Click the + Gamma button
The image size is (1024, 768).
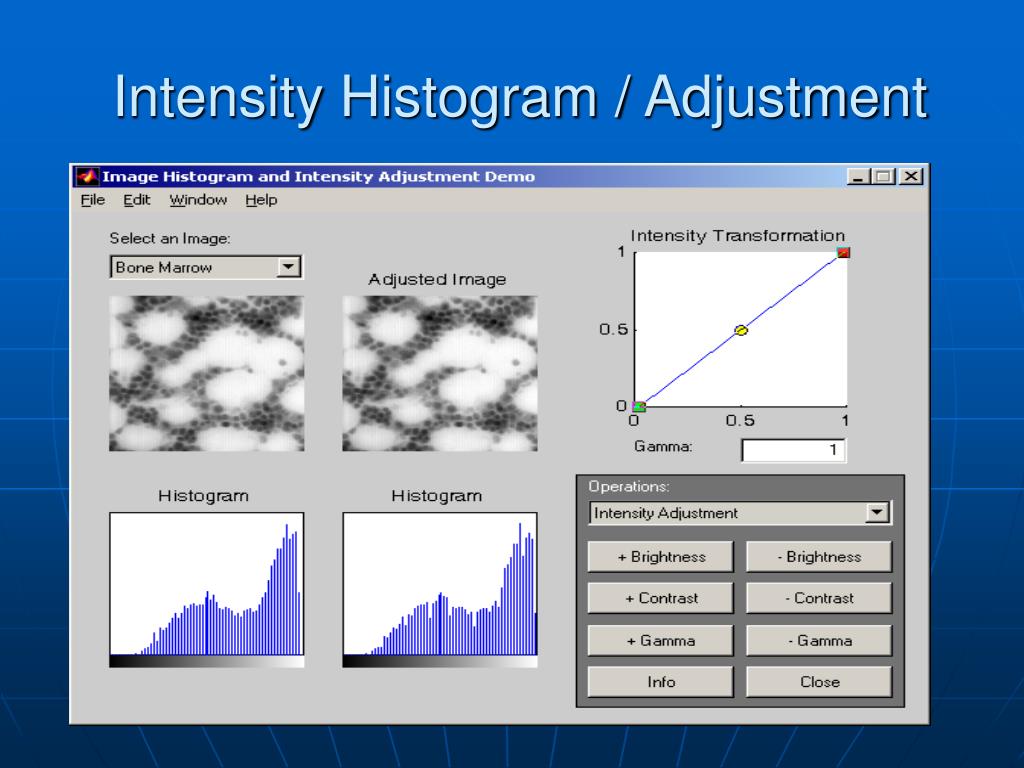[661, 641]
